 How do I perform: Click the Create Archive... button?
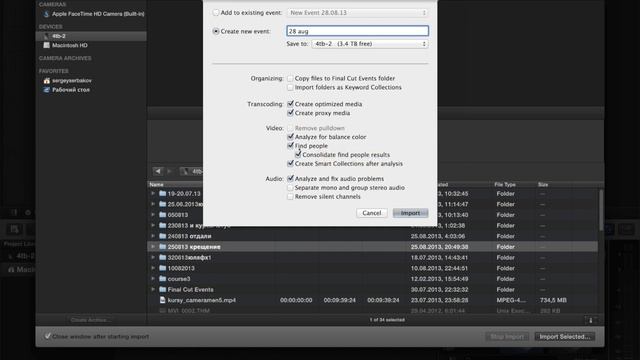[x=91, y=320]
